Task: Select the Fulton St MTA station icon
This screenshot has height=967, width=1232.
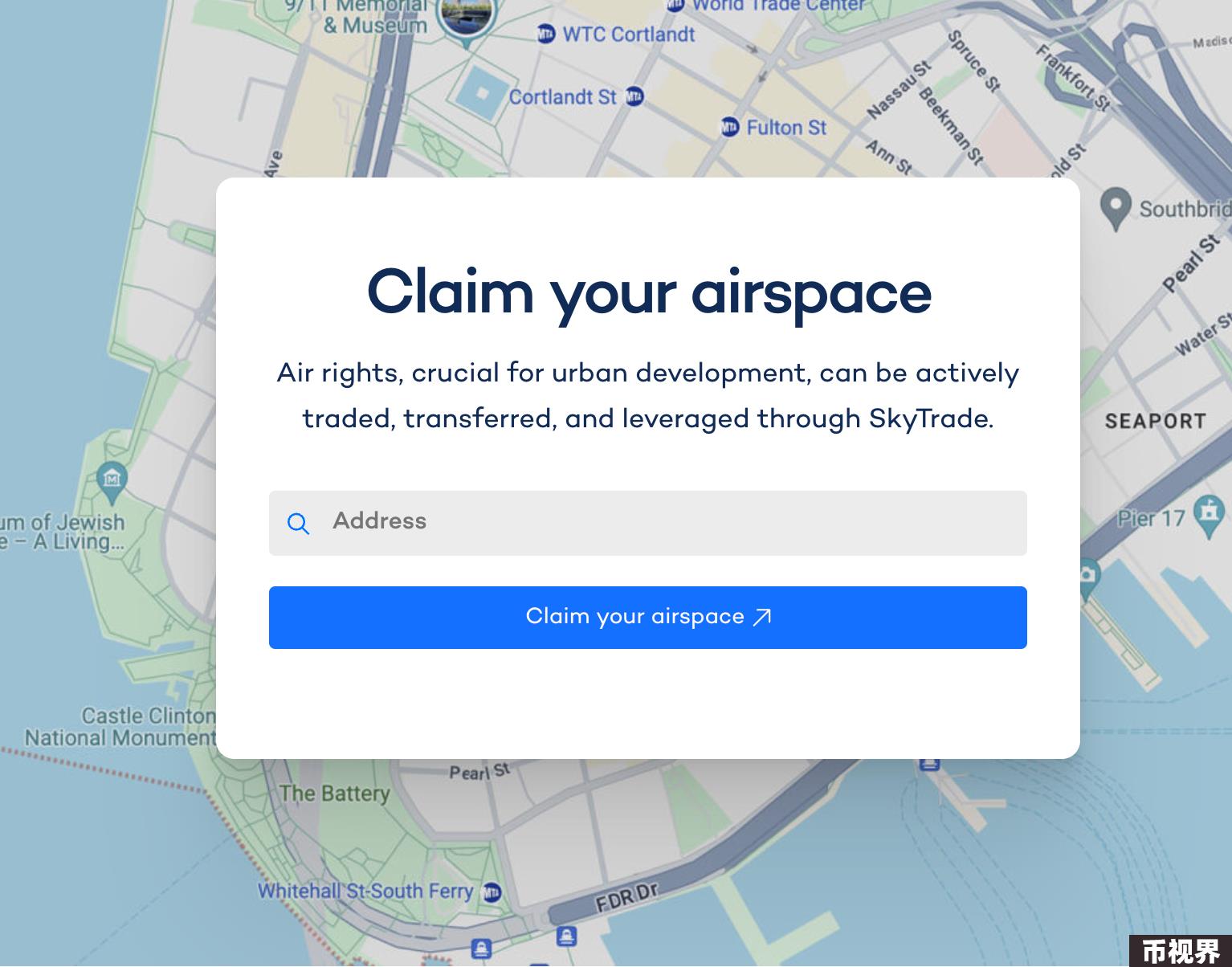Action: (729, 127)
